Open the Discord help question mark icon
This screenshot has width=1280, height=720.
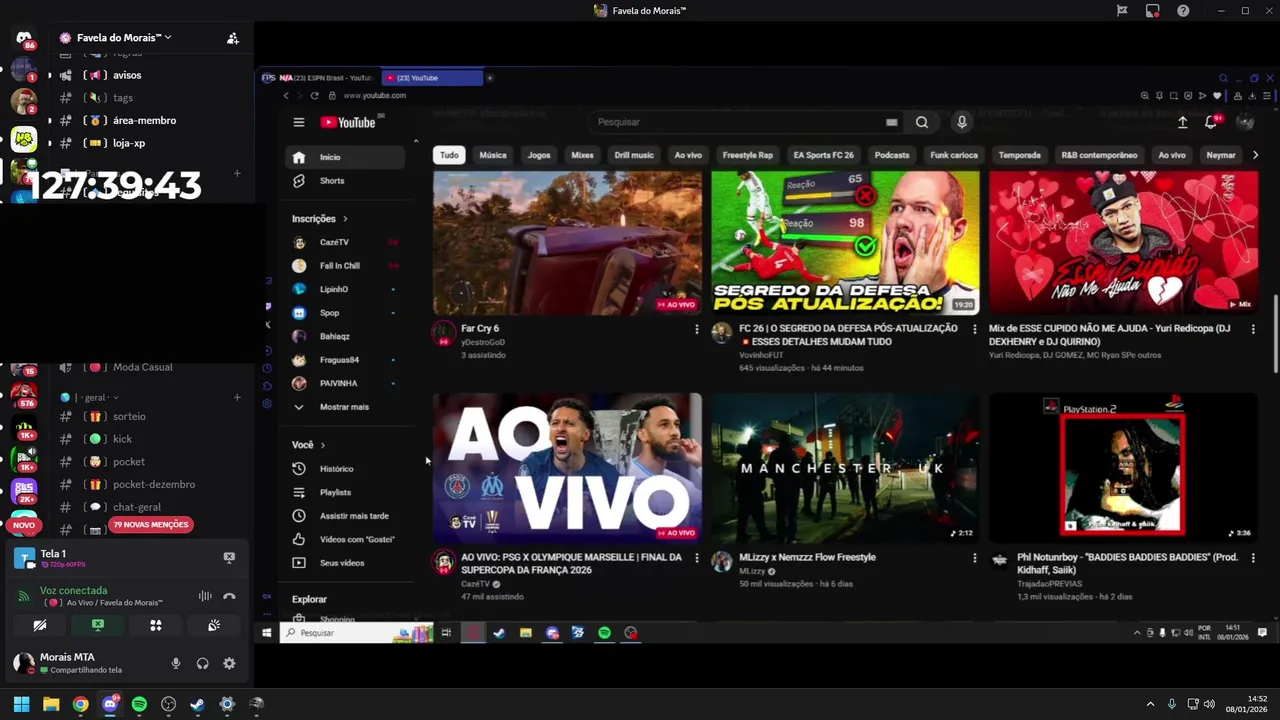(1183, 11)
